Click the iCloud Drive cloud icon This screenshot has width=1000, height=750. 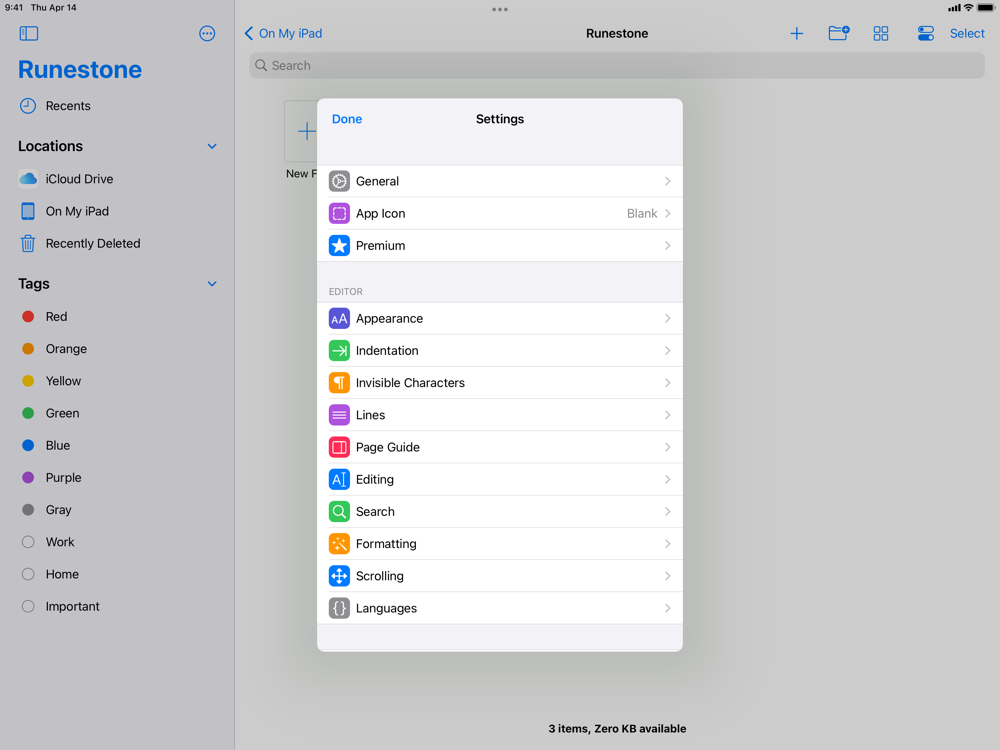tap(28, 179)
